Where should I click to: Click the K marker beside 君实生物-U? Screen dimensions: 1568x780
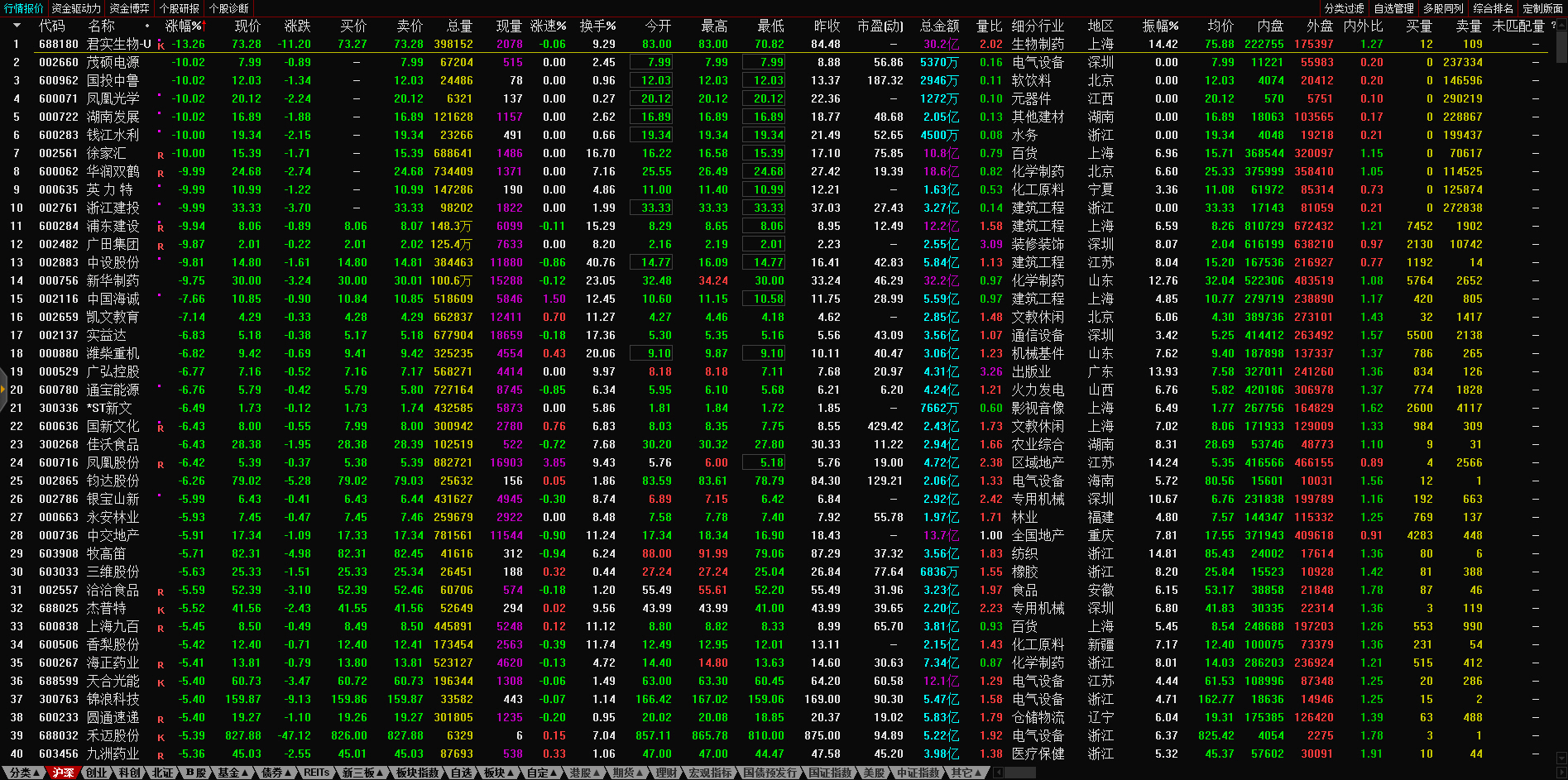pyautogui.click(x=161, y=45)
